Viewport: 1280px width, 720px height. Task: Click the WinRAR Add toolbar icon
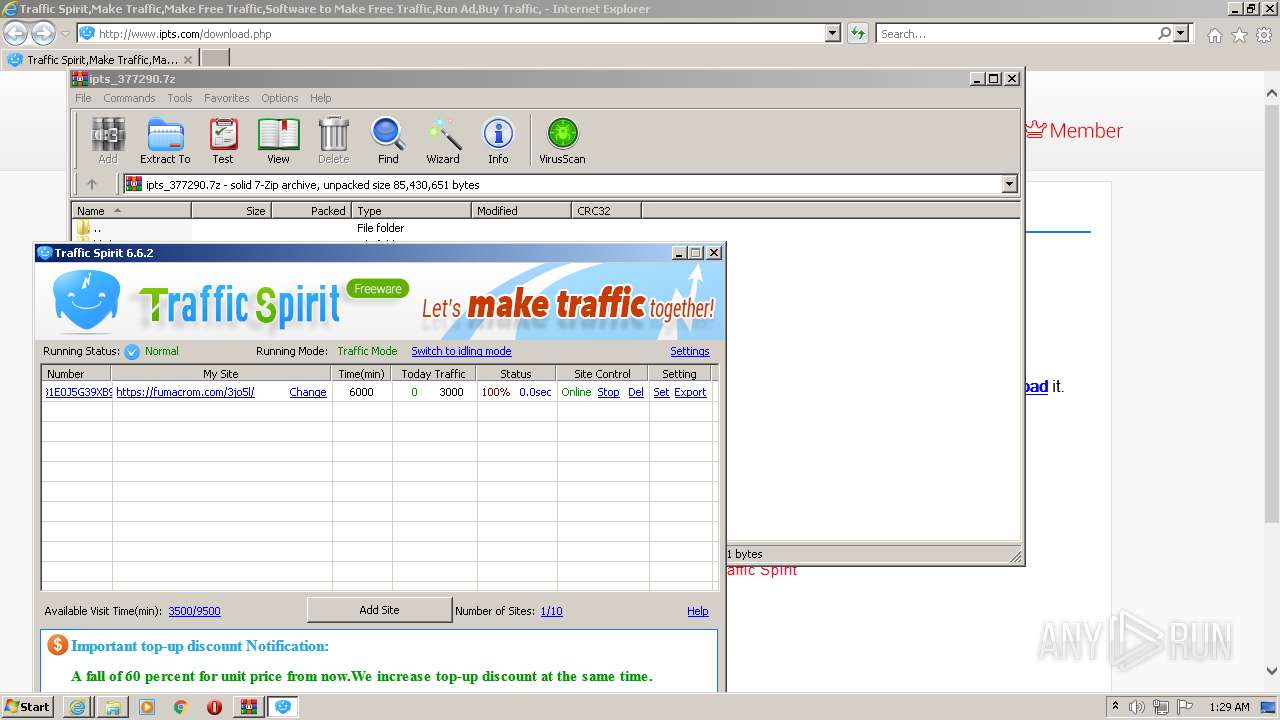tap(107, 141)
